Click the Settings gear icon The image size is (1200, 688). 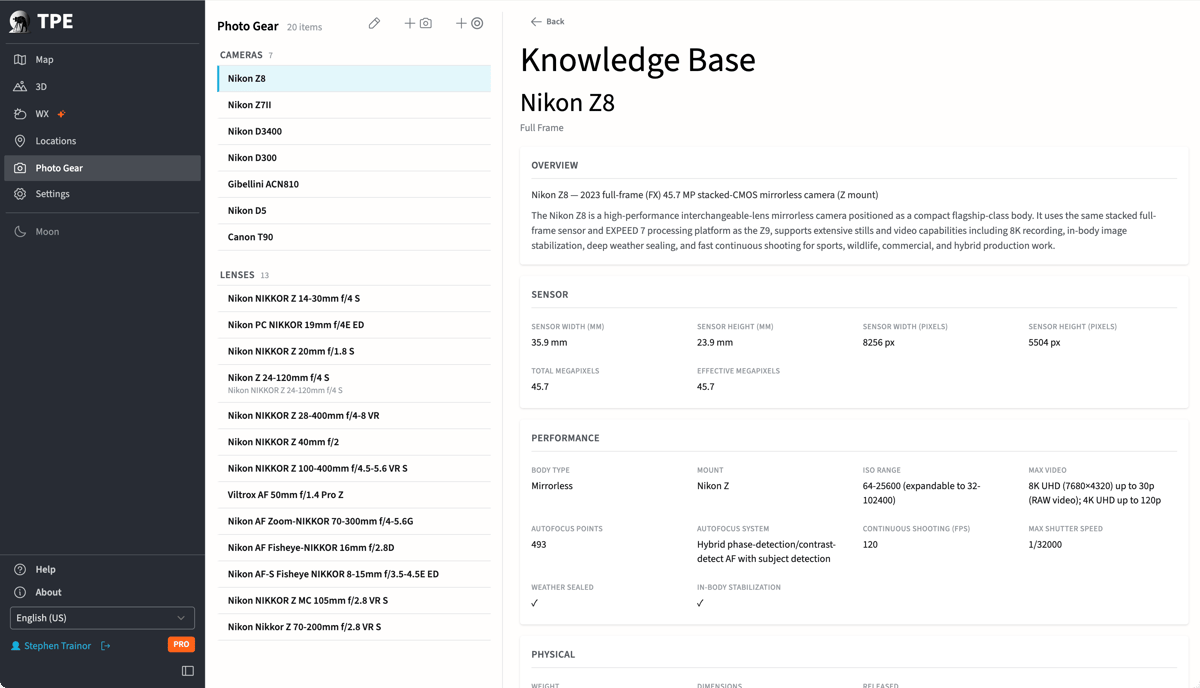20,194
